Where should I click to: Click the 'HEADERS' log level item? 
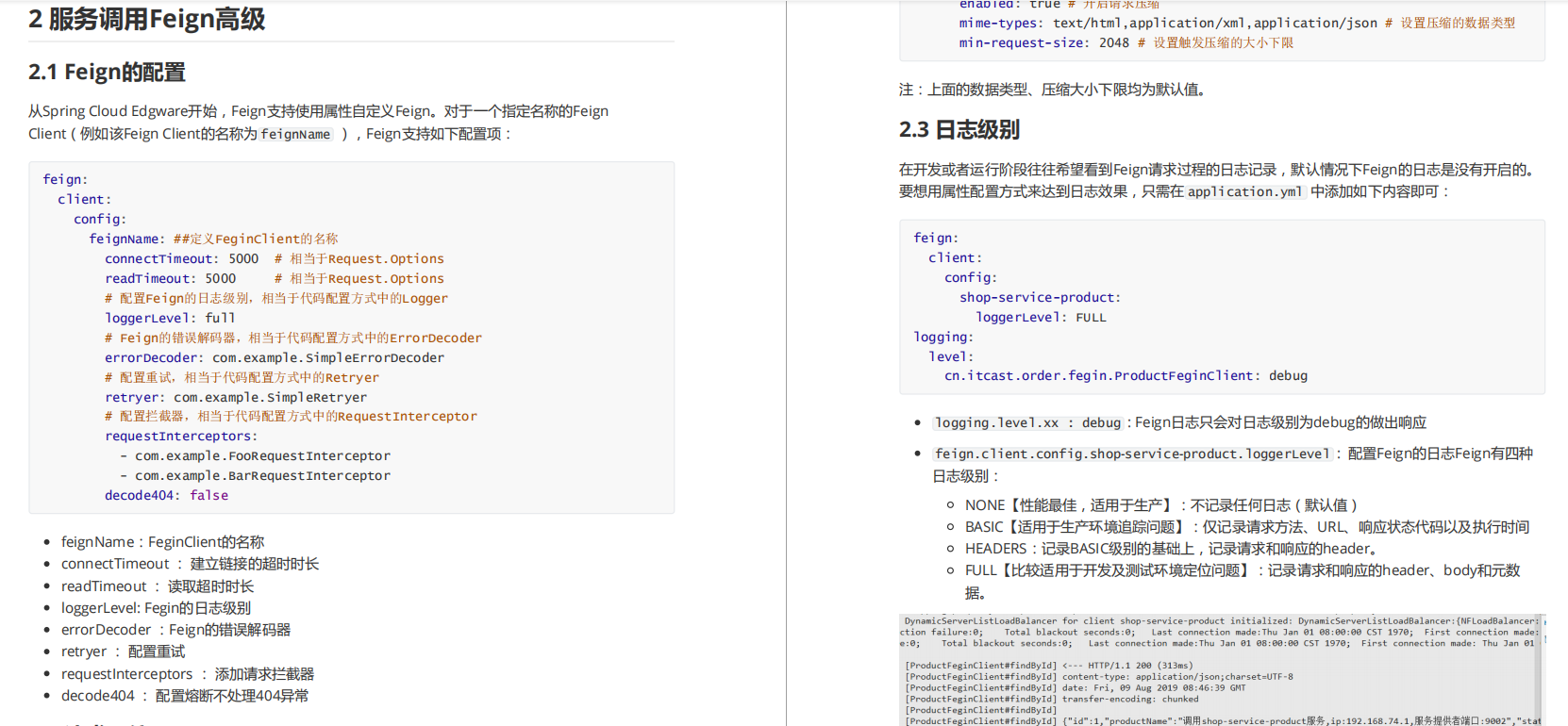[1171, 549]
